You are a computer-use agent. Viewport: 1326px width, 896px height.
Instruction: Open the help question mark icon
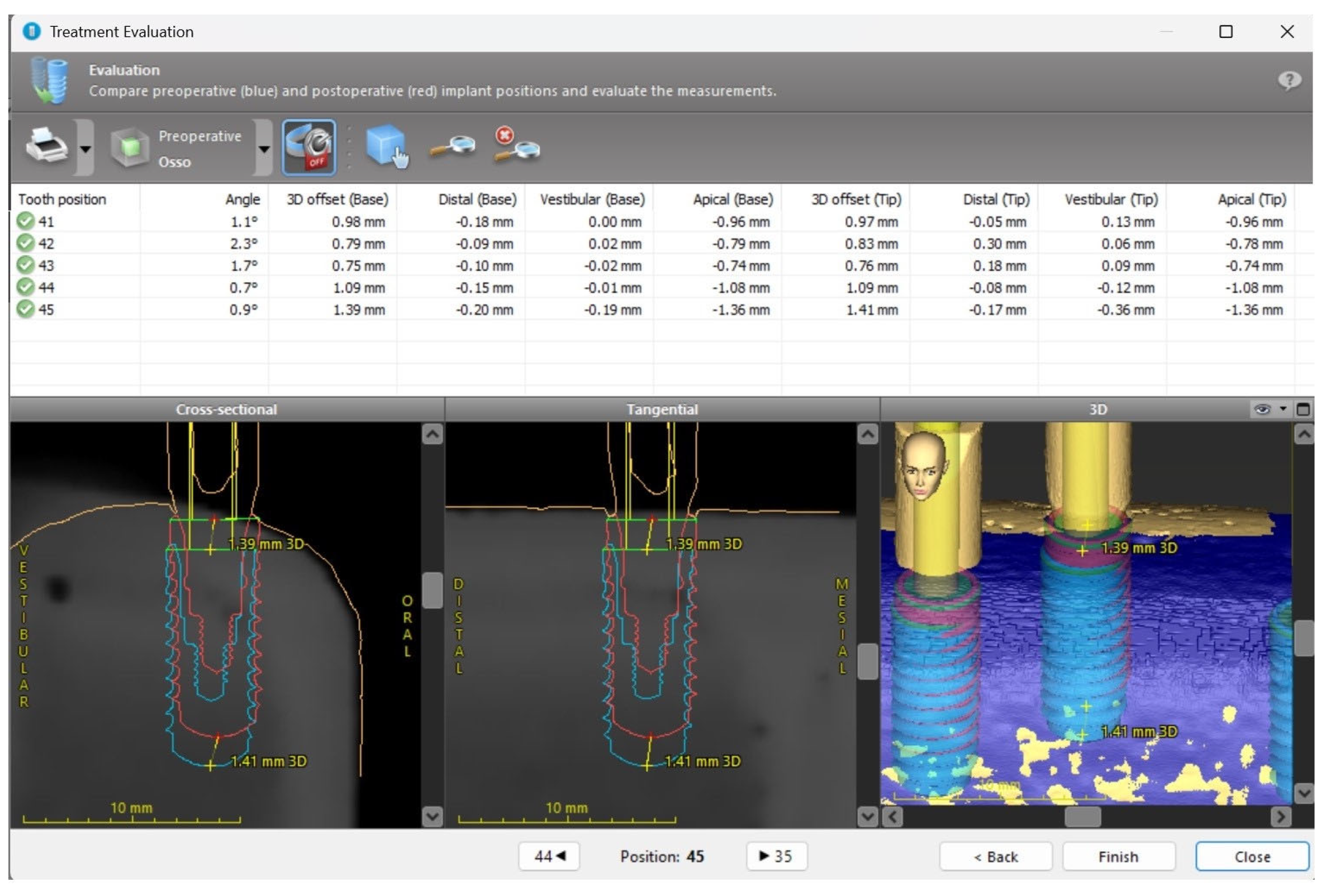pyautogui.click(x=1289, y=80)
